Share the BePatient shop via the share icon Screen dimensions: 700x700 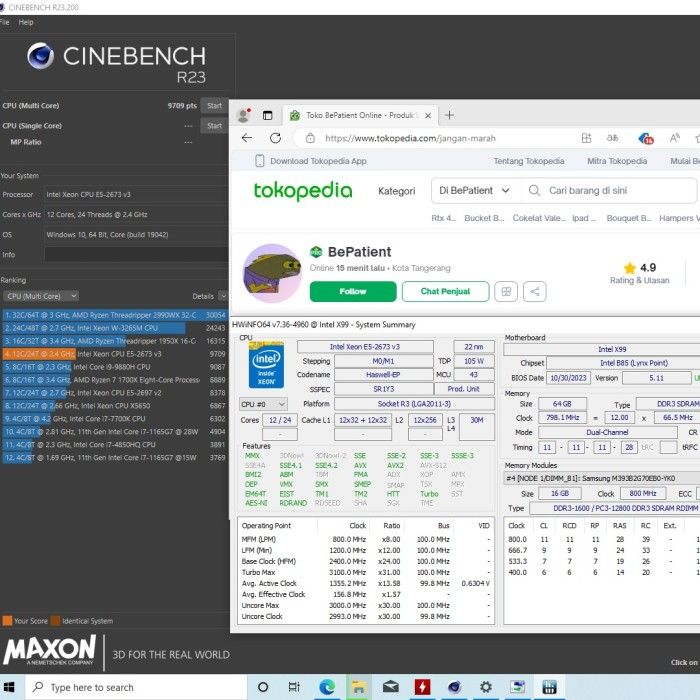pos(534,292)
